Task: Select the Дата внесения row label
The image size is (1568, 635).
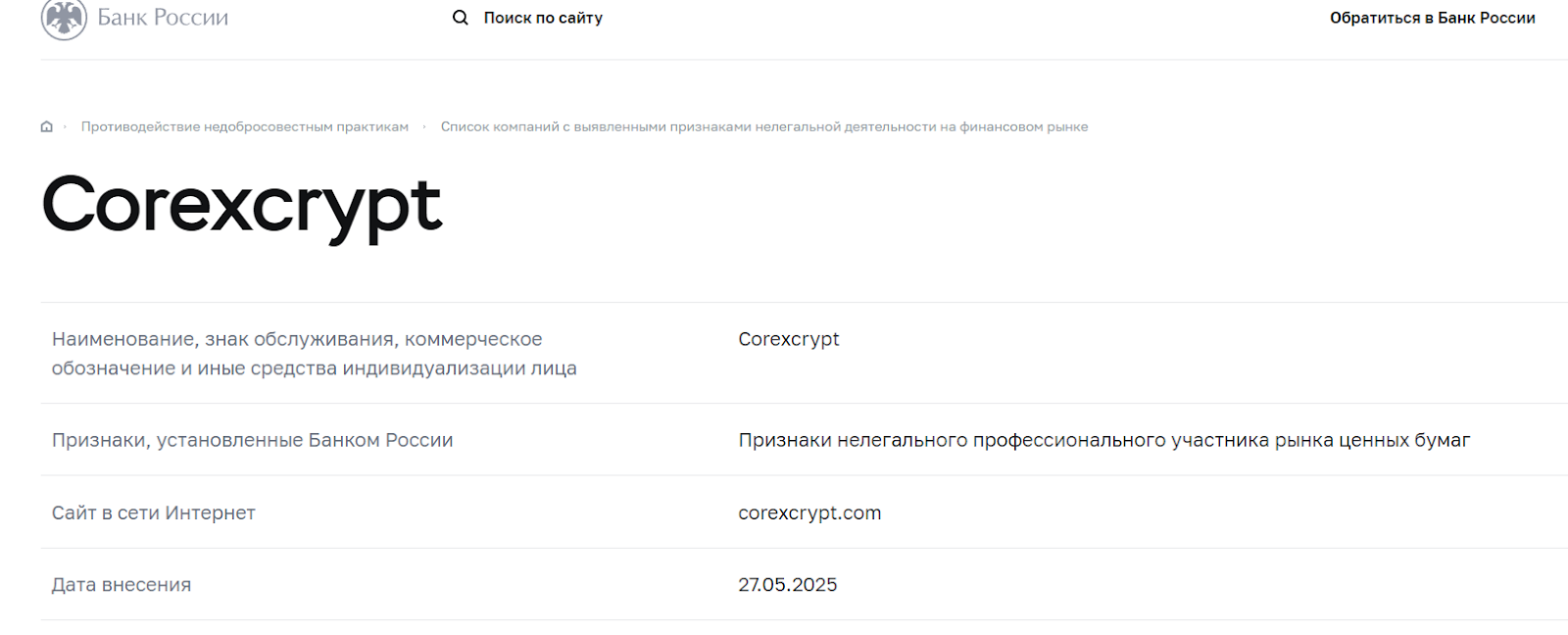Action: (122, 585)
